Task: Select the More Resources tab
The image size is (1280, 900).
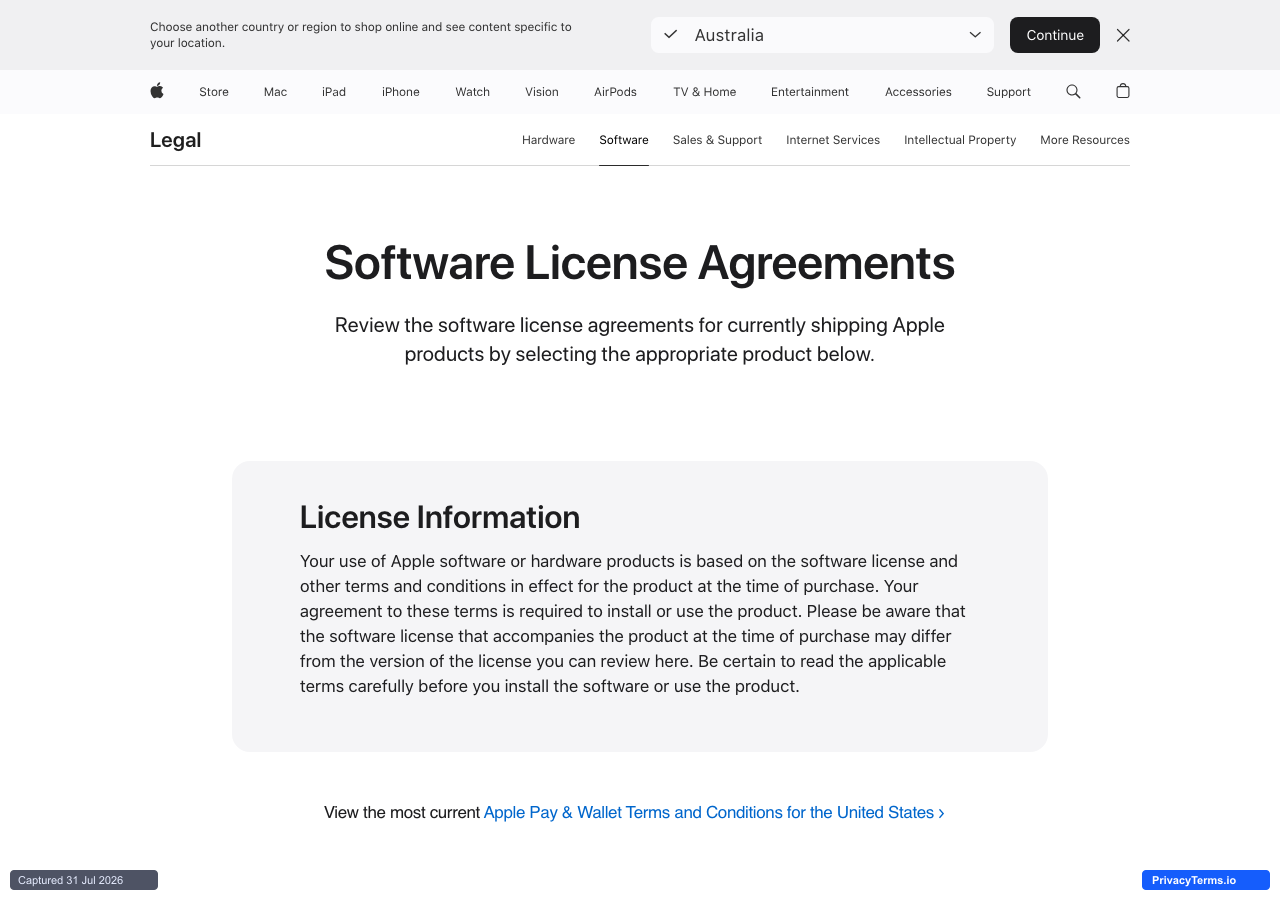Action: pos(1085,140)
